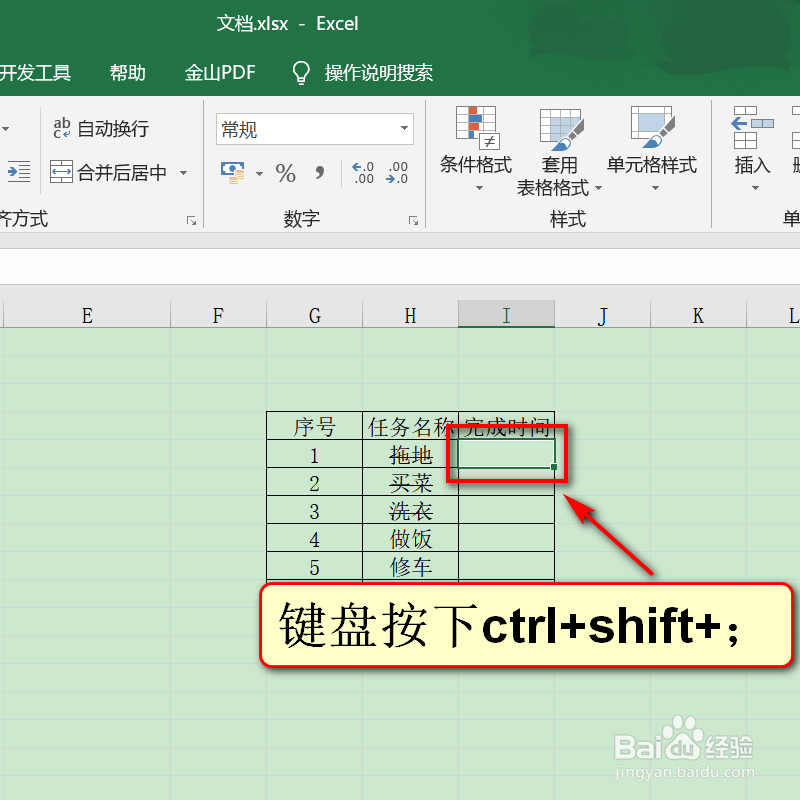Open Cell Styles (单元格样式) gallery
This screenshot has height=800, width=800.
652,148
